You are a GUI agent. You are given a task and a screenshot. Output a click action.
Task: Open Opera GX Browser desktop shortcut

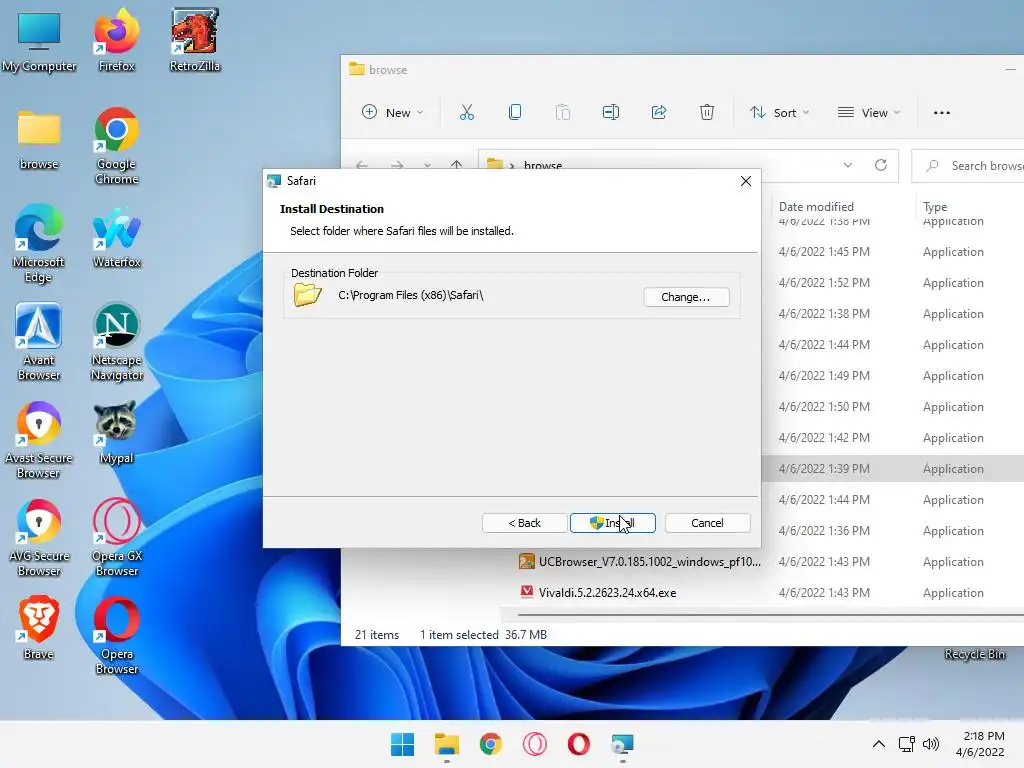click(x=117, y=538)
